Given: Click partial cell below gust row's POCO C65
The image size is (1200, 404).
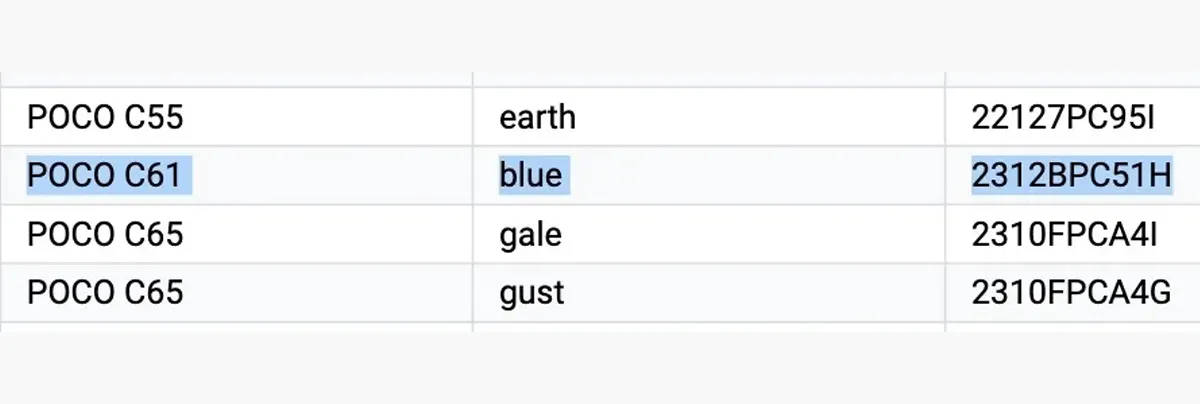Looking at the screenshot, I should [x=236, y=327].
